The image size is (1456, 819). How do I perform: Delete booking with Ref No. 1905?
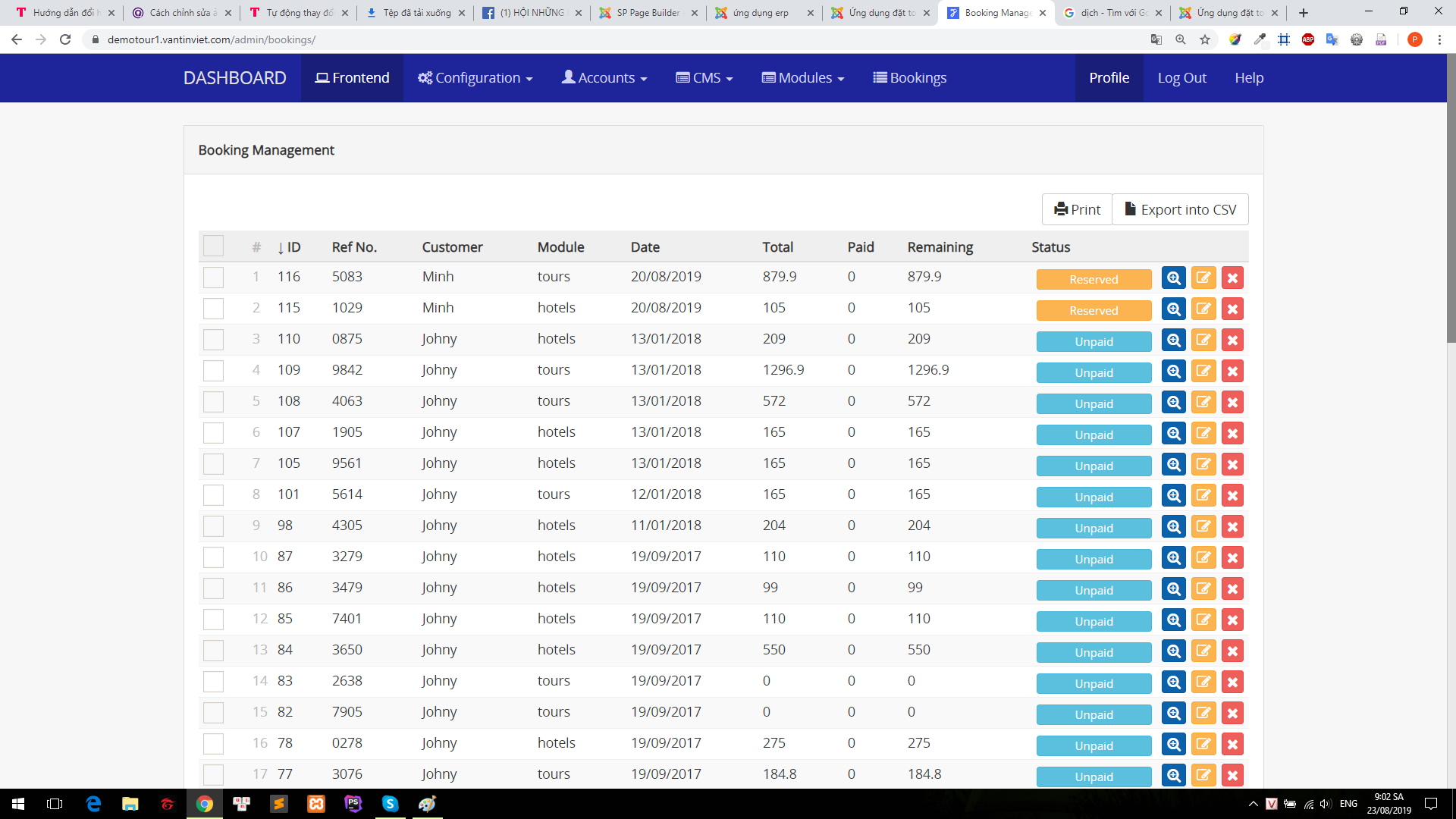(x=1232, y=434)
